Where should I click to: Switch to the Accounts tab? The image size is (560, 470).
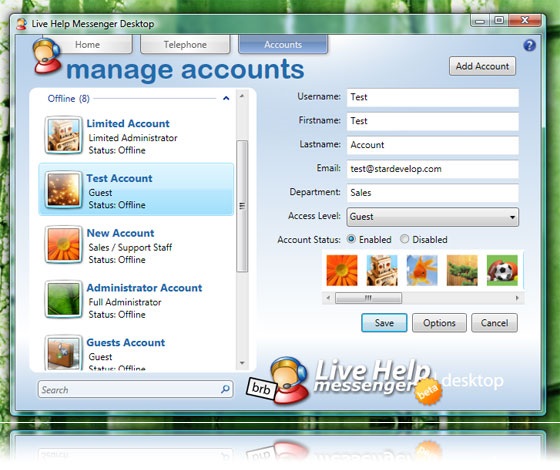(283, 45)
